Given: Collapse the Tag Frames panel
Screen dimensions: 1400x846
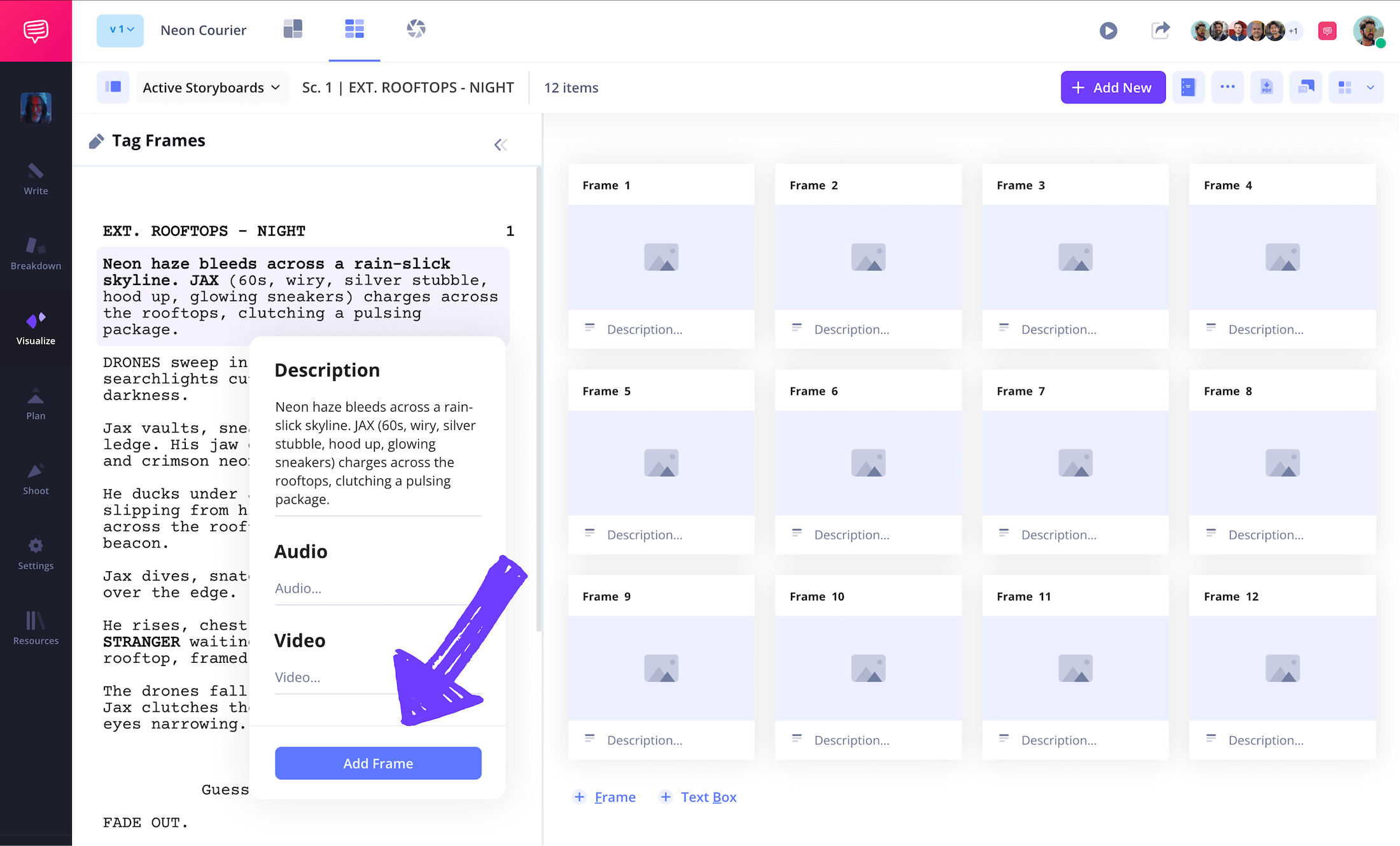Looking at the screenshot, I should point(501,144).
